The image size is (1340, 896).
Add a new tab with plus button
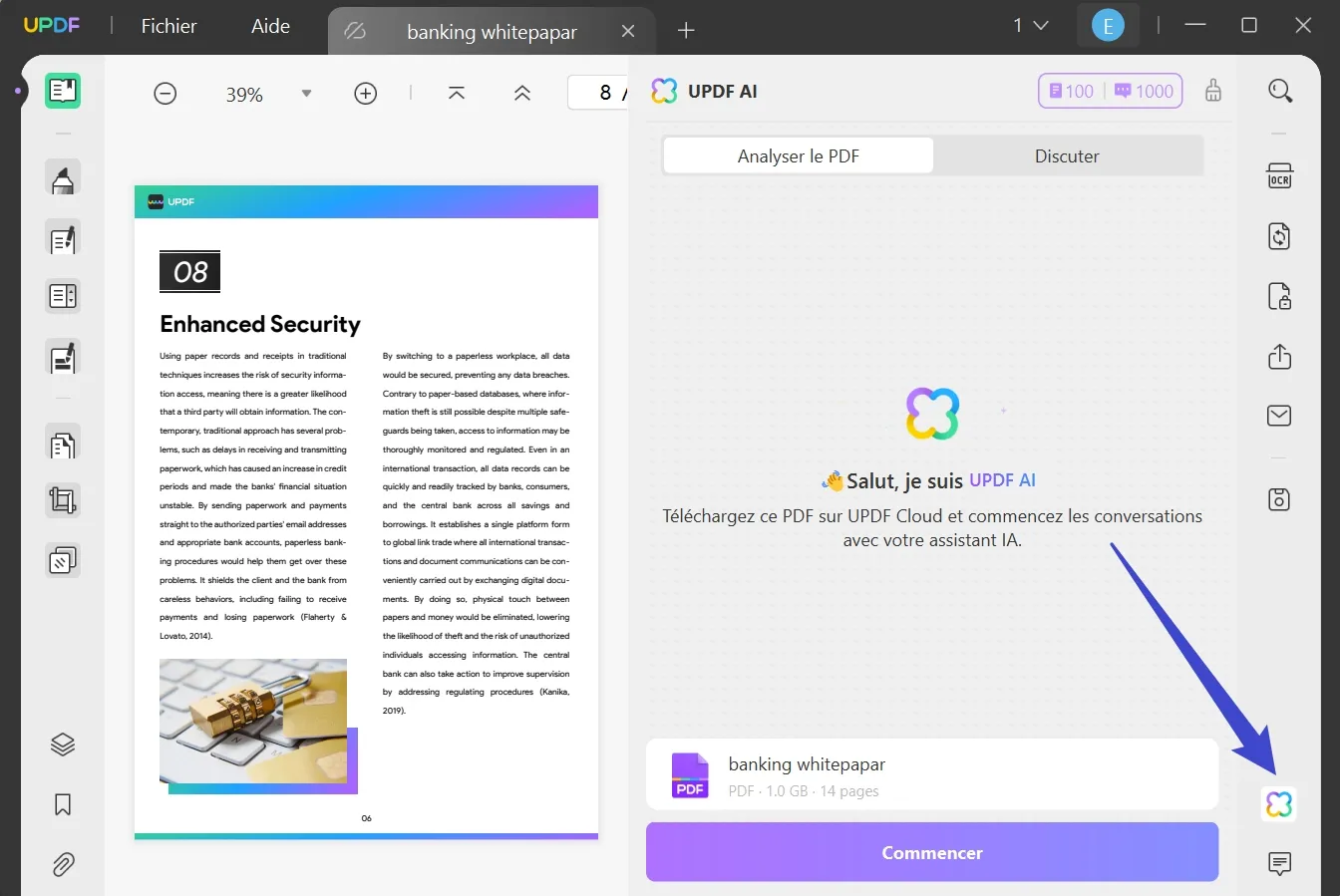686,31
